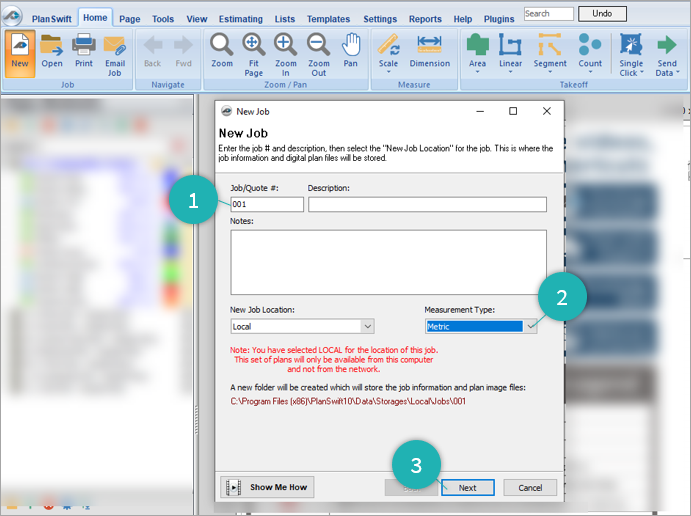
Task: Click the Search box in ribbon
Action: click(549, 14)
